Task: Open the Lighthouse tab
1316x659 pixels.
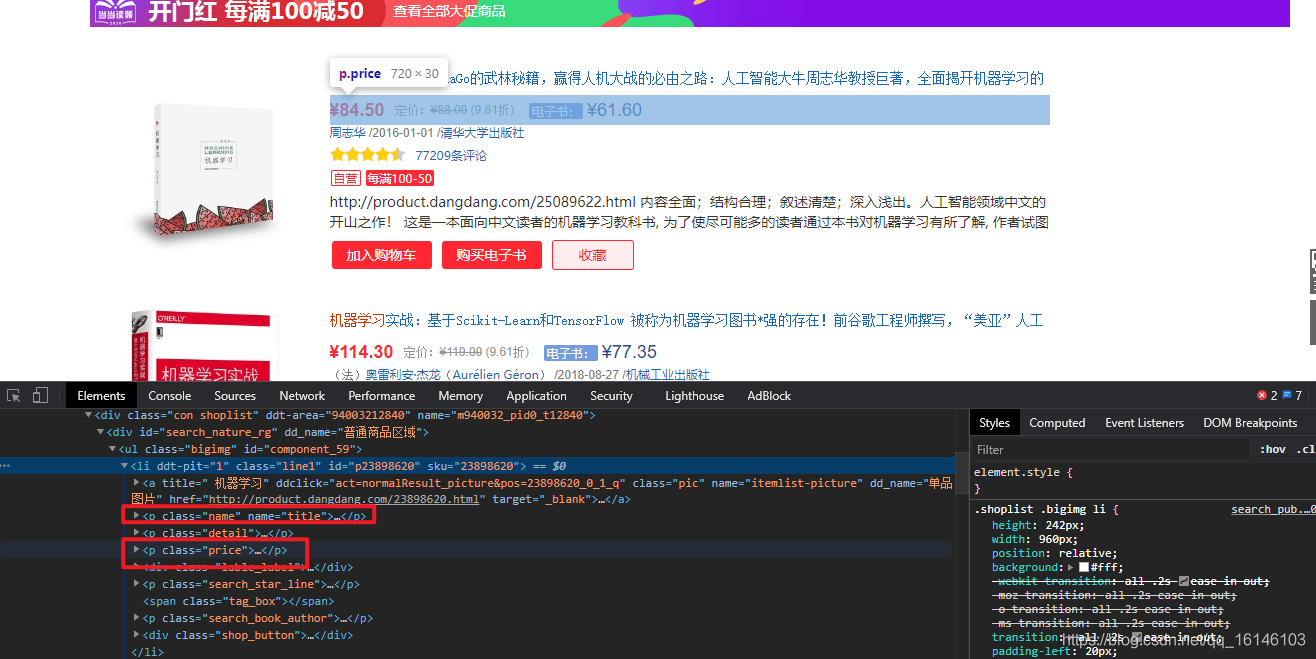Action: pyautogui.click(x=694, y=395)
